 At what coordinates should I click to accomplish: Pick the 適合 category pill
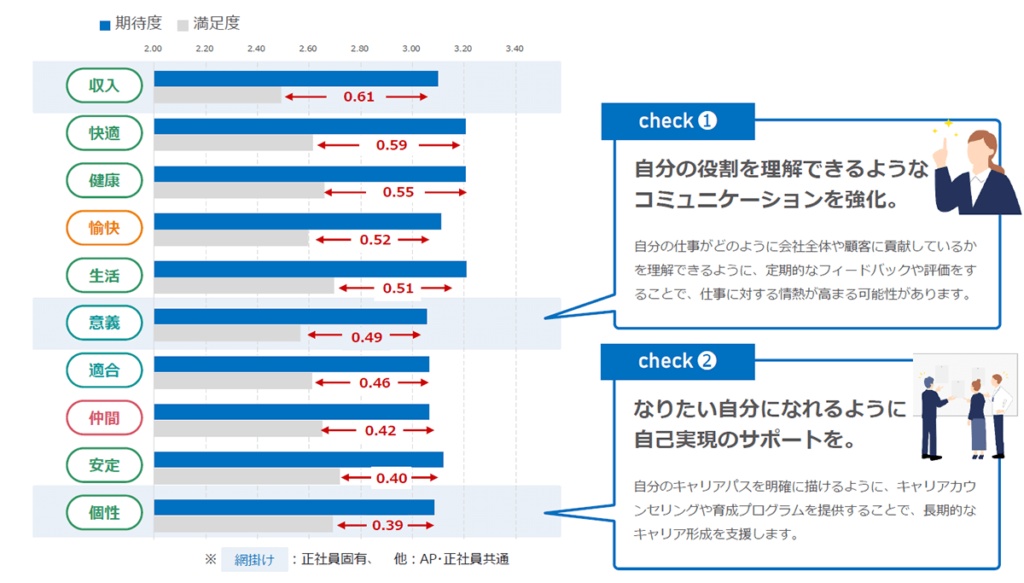coord(104,371)
